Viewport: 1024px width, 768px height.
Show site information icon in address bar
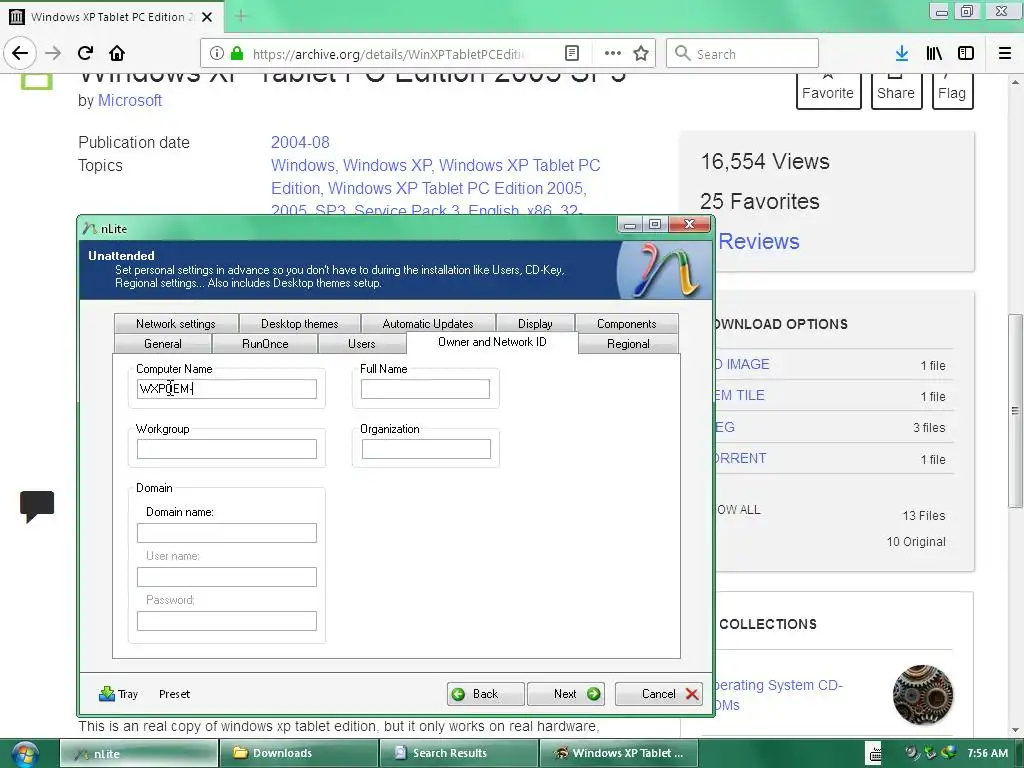click(x=217, y=54)
